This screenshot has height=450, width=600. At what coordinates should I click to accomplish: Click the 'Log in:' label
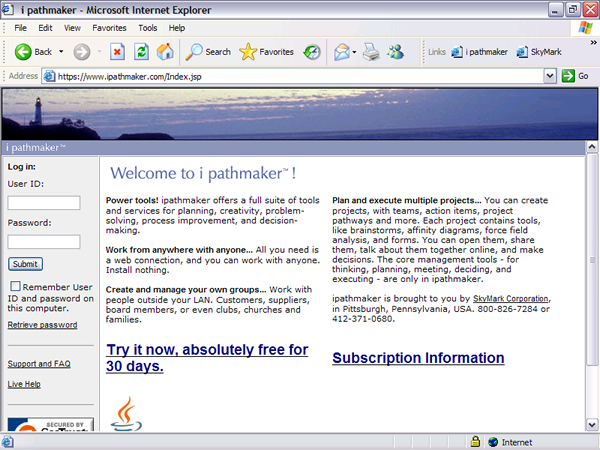21,167
